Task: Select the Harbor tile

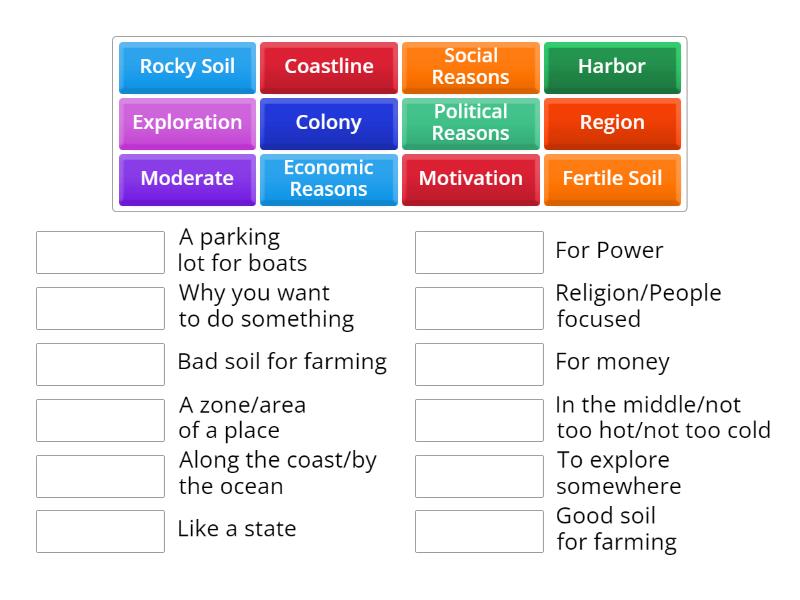Action: tap(612, 67)
